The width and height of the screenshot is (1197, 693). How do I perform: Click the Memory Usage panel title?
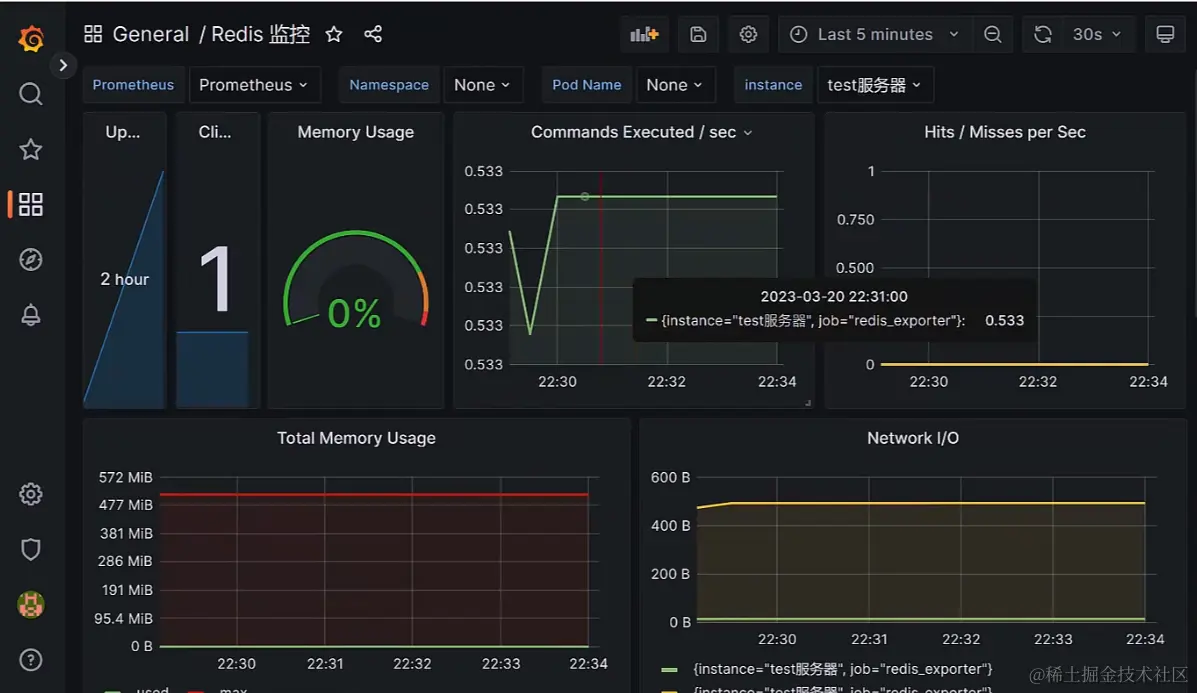(x=356, y=132)
